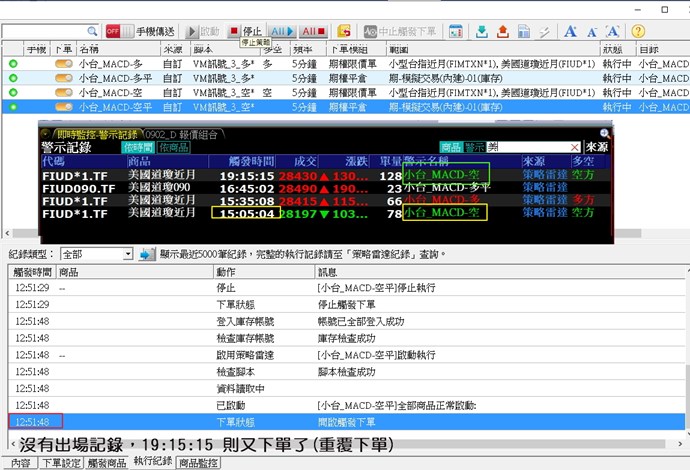690x470 pixels.
Task: Toggle order switch for 小台_MACD-多平 row
Action: point(63,77)
